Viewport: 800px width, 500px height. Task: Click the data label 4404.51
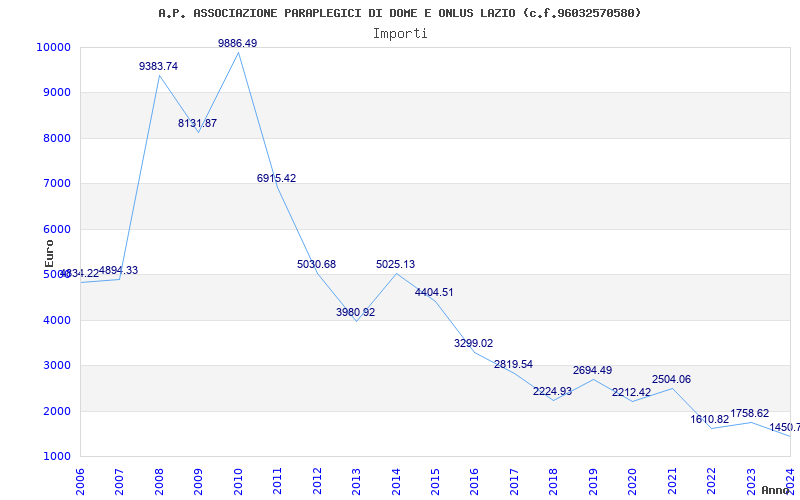click(434, 293)
